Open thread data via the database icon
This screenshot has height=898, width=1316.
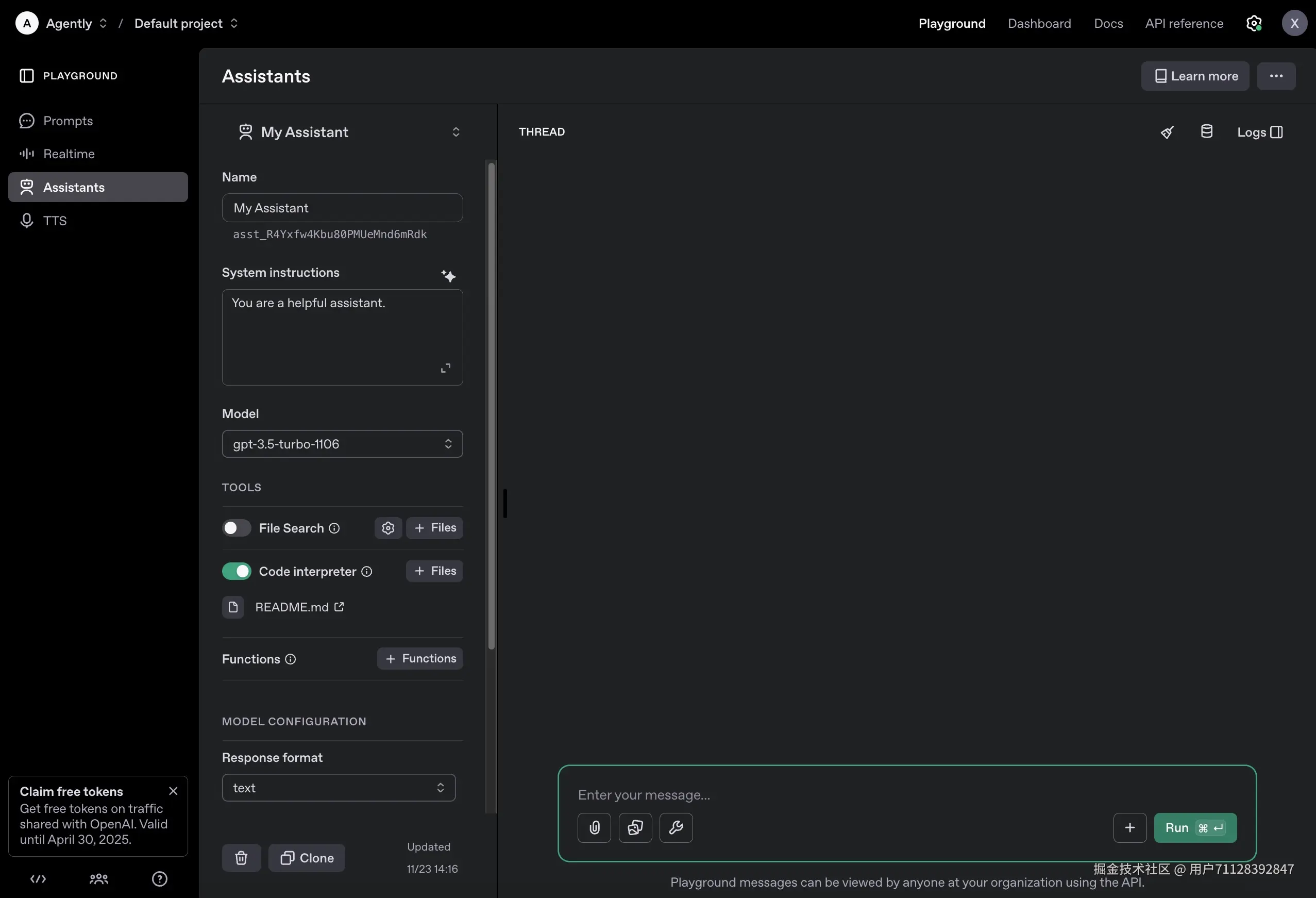(1207, 131)
